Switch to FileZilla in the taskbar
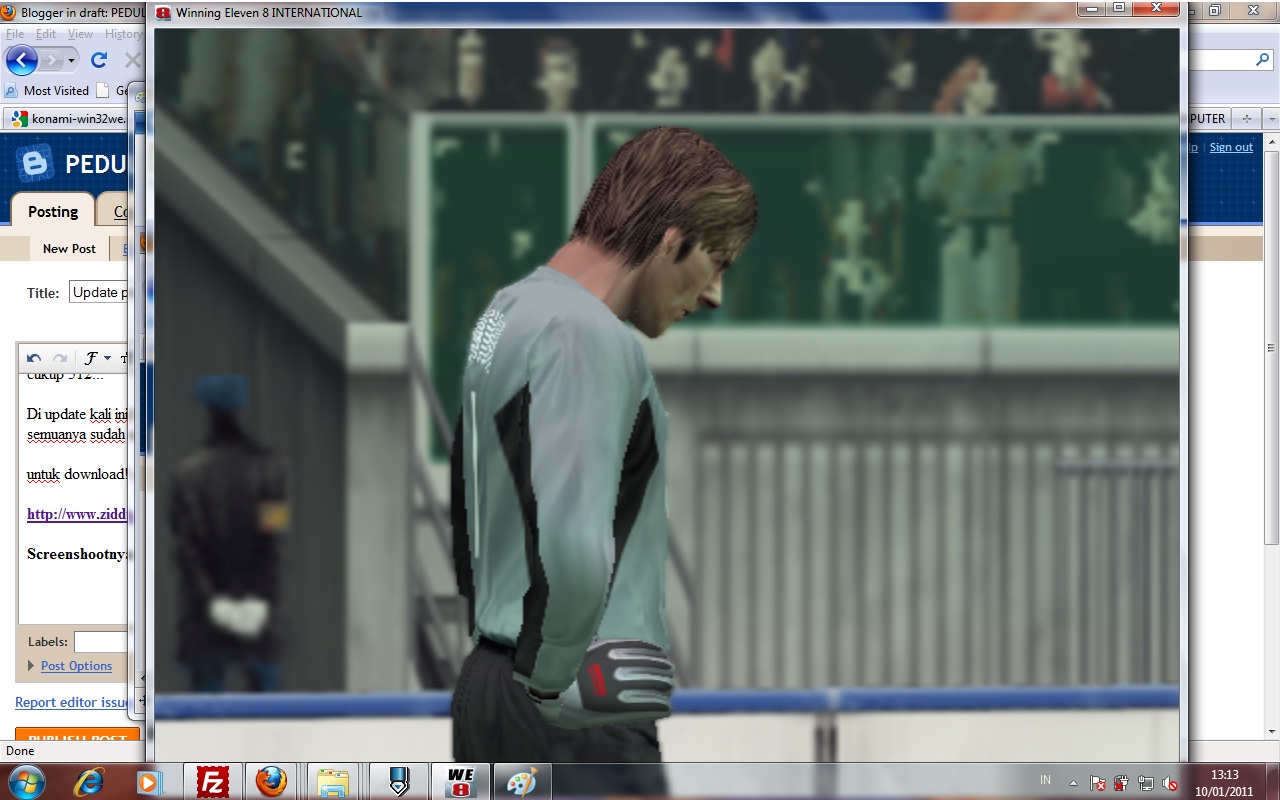Viewport: 1280px width, 800px height. click(213, 781)
